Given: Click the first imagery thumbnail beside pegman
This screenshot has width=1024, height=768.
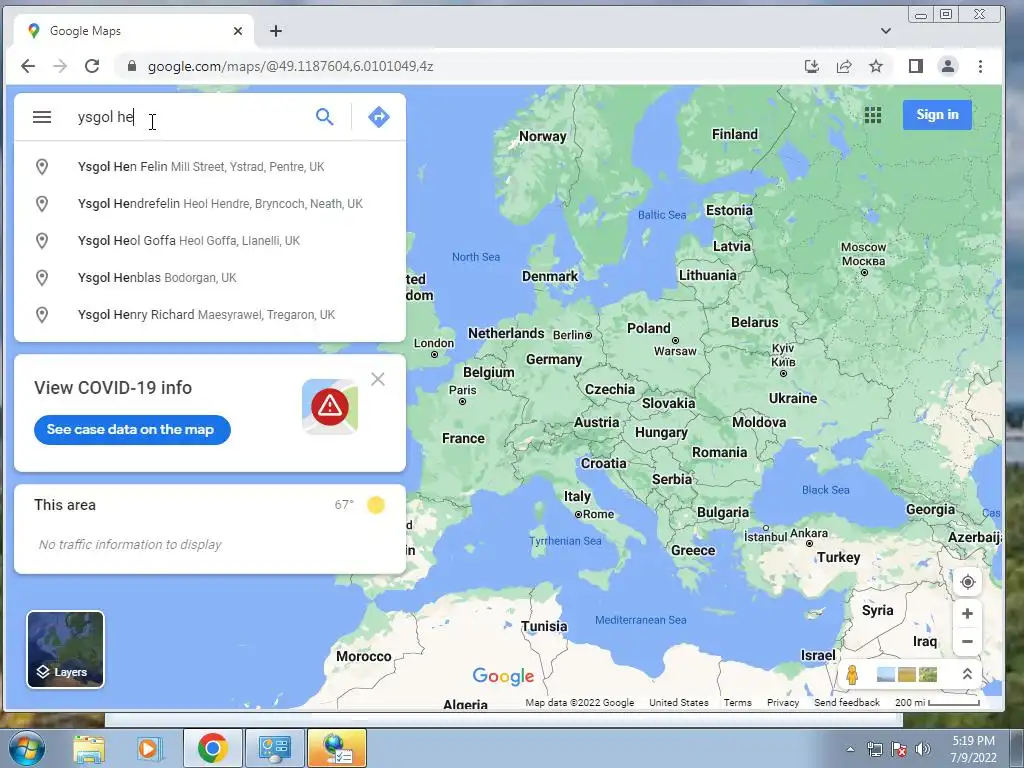Looking at the screenshot, I should click(886, 674).
